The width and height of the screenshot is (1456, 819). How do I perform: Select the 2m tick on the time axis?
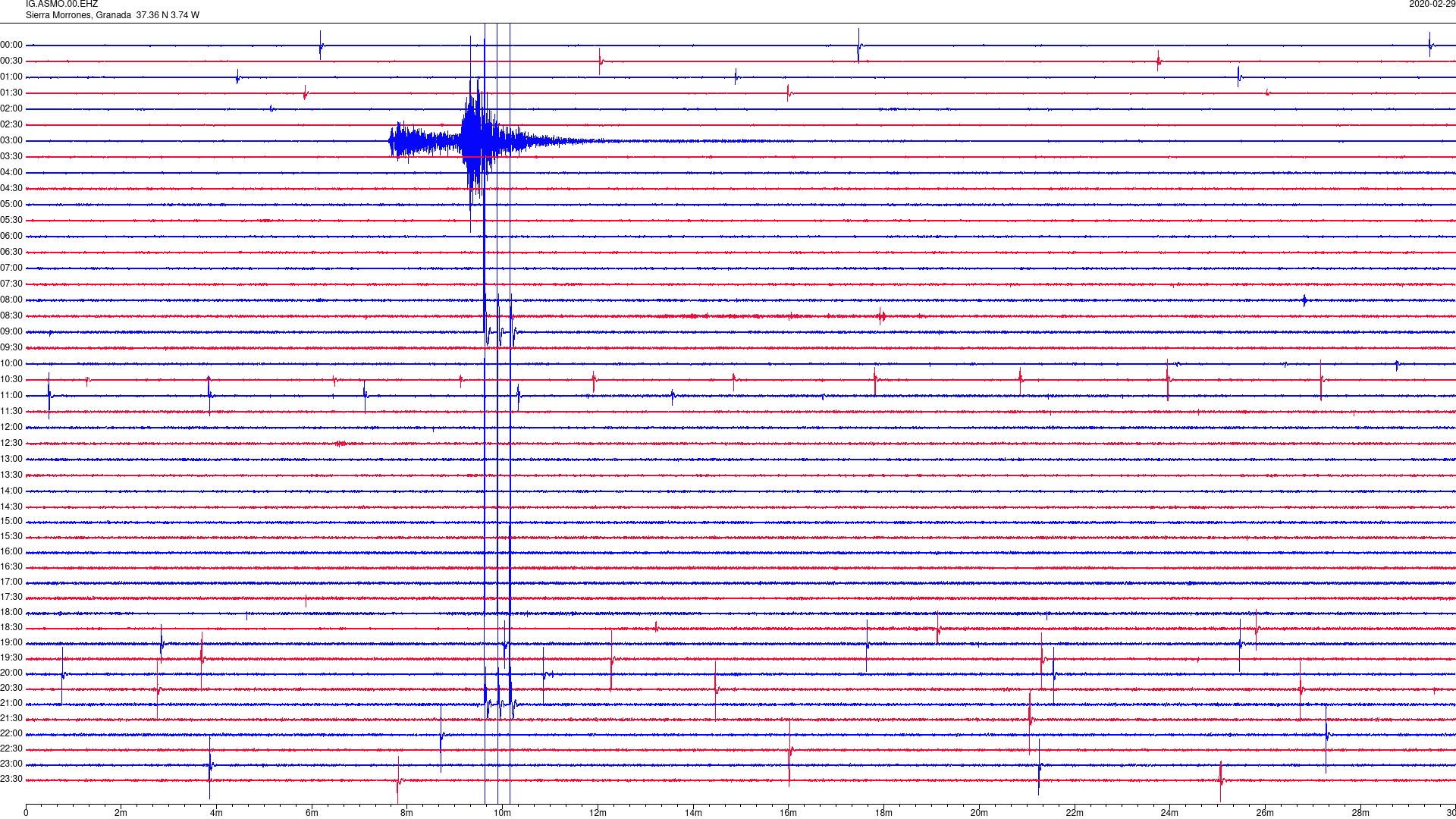pyautogui.click(x=121, y=813)
